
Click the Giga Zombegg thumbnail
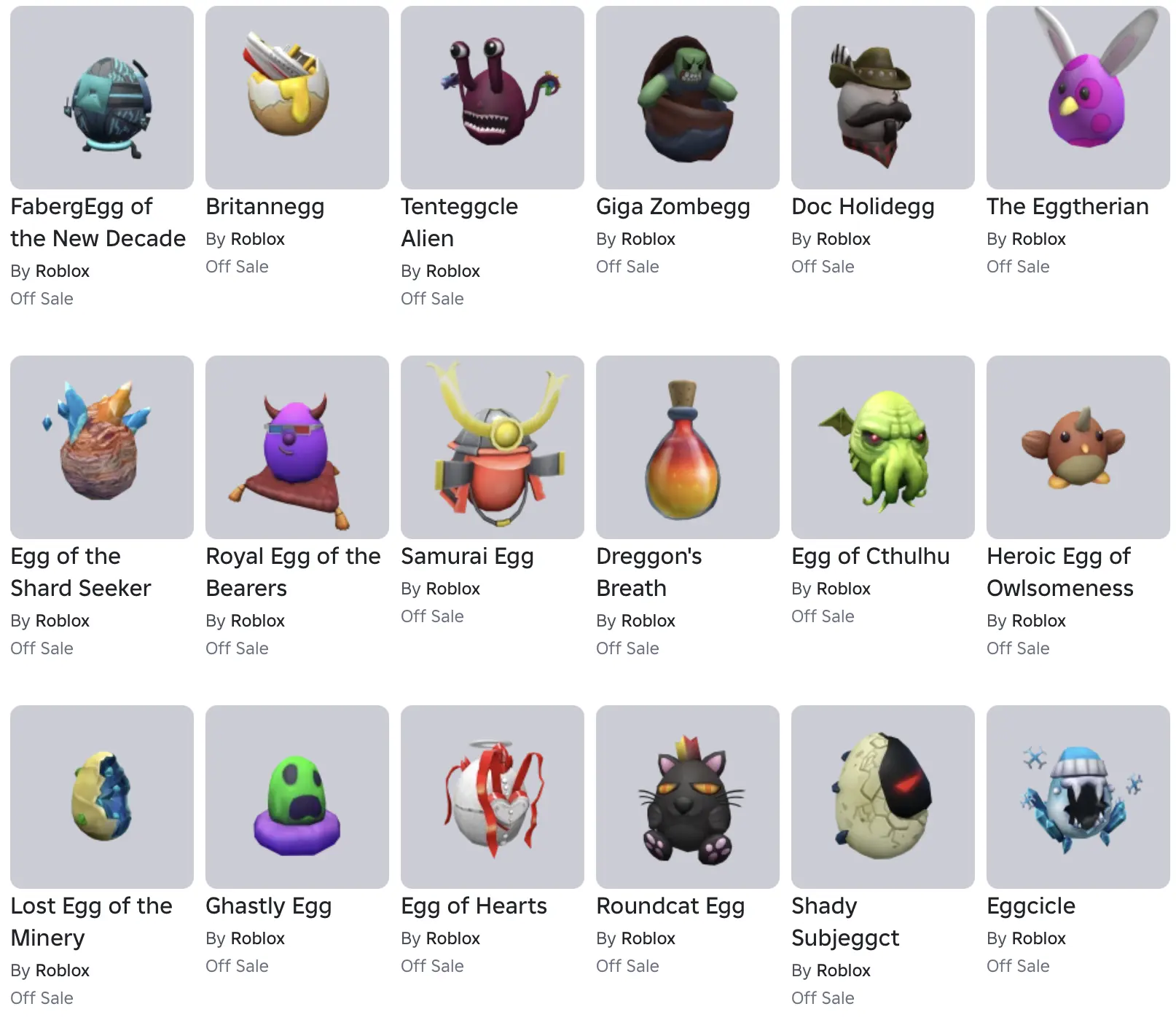tap(688, 98)
